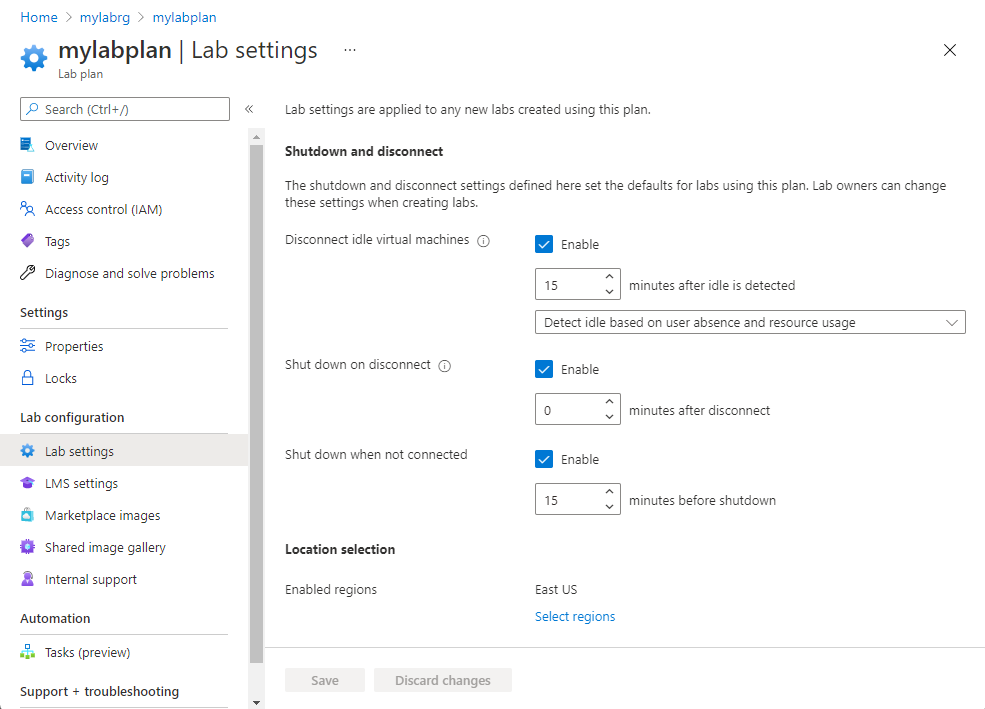This screenshot has height=709, width=985.
Task: Open the Shared image gallery
Action: pos(104,546)
